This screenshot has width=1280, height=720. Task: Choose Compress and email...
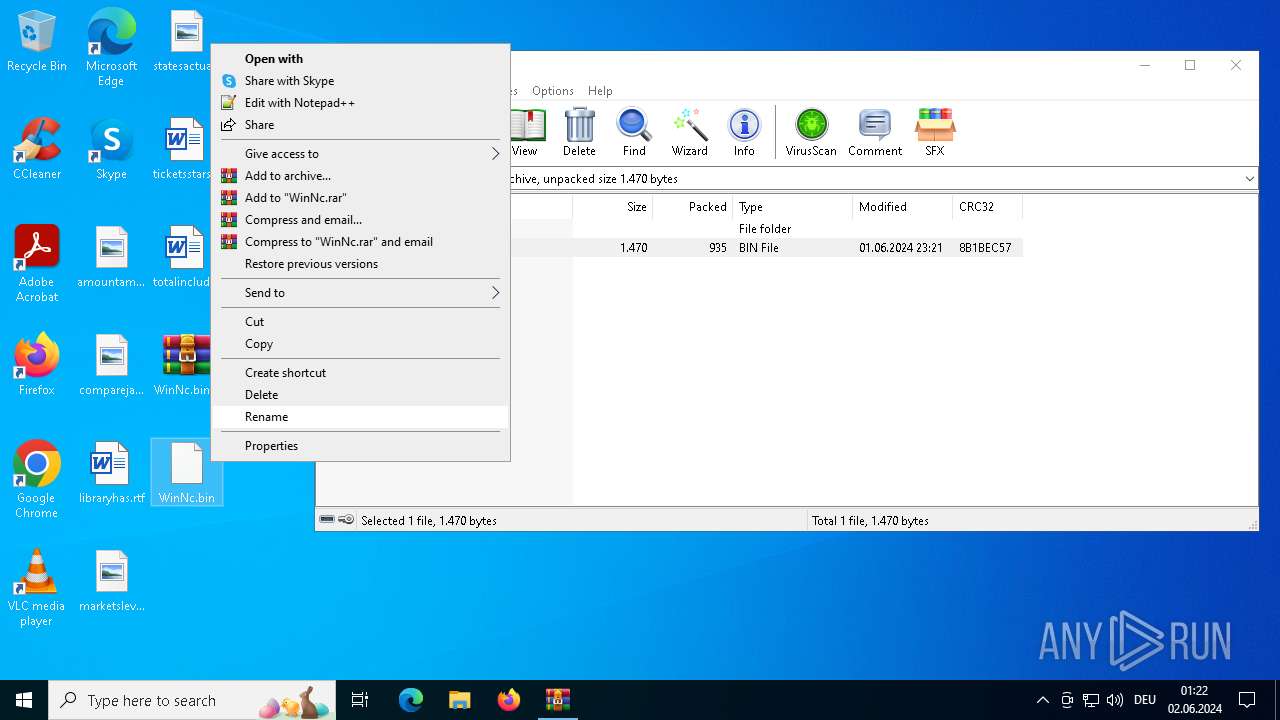(x=360, y=220)
